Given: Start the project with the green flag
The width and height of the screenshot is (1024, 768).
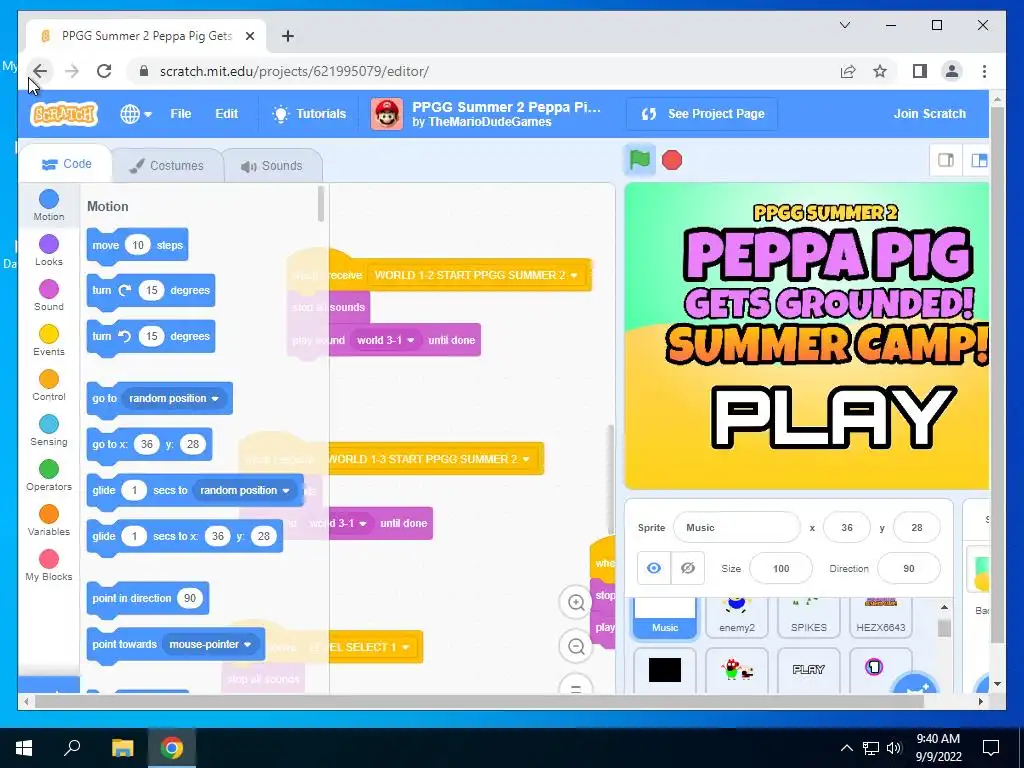Looking at the screenshot, I should (x=639, y=159).
